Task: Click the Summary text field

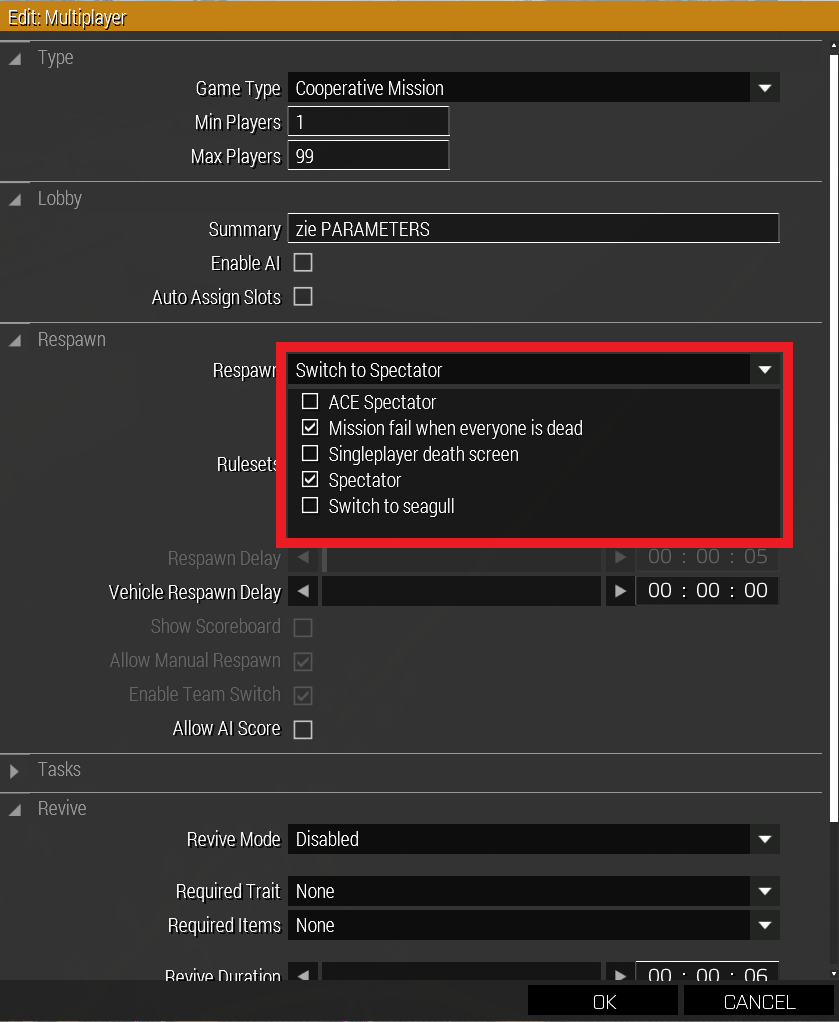Action: coord(533,229)
